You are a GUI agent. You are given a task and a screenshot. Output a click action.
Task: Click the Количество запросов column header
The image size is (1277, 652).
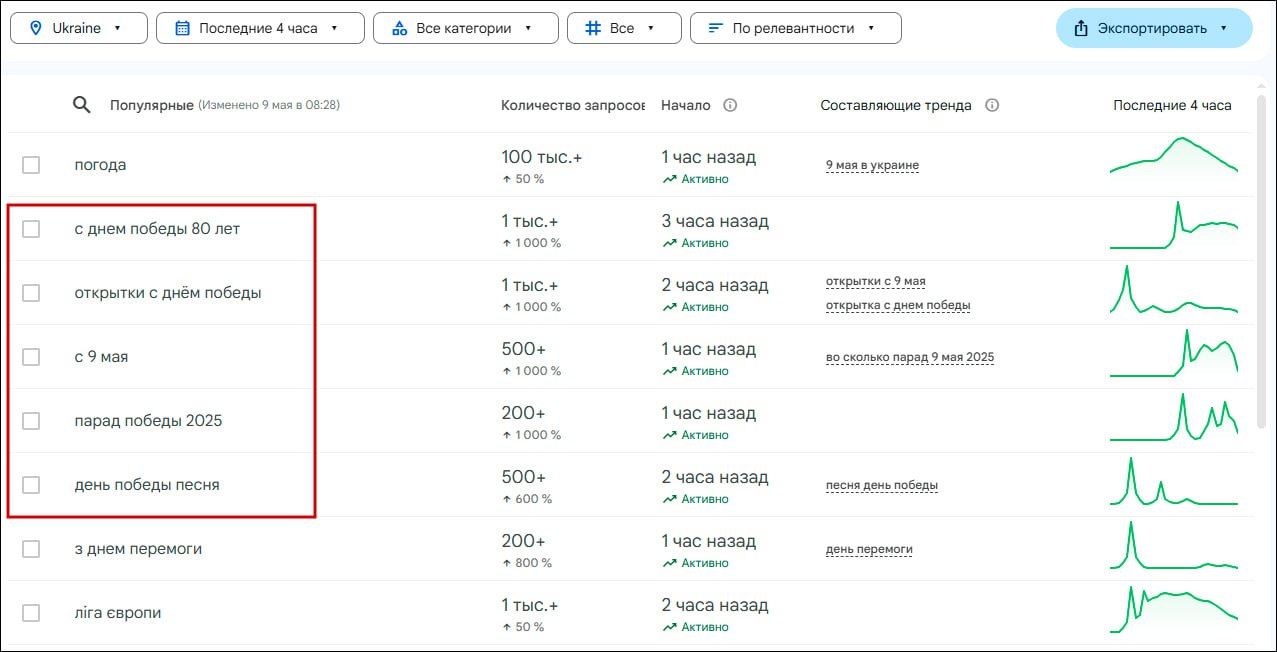(x=572, y=105)
